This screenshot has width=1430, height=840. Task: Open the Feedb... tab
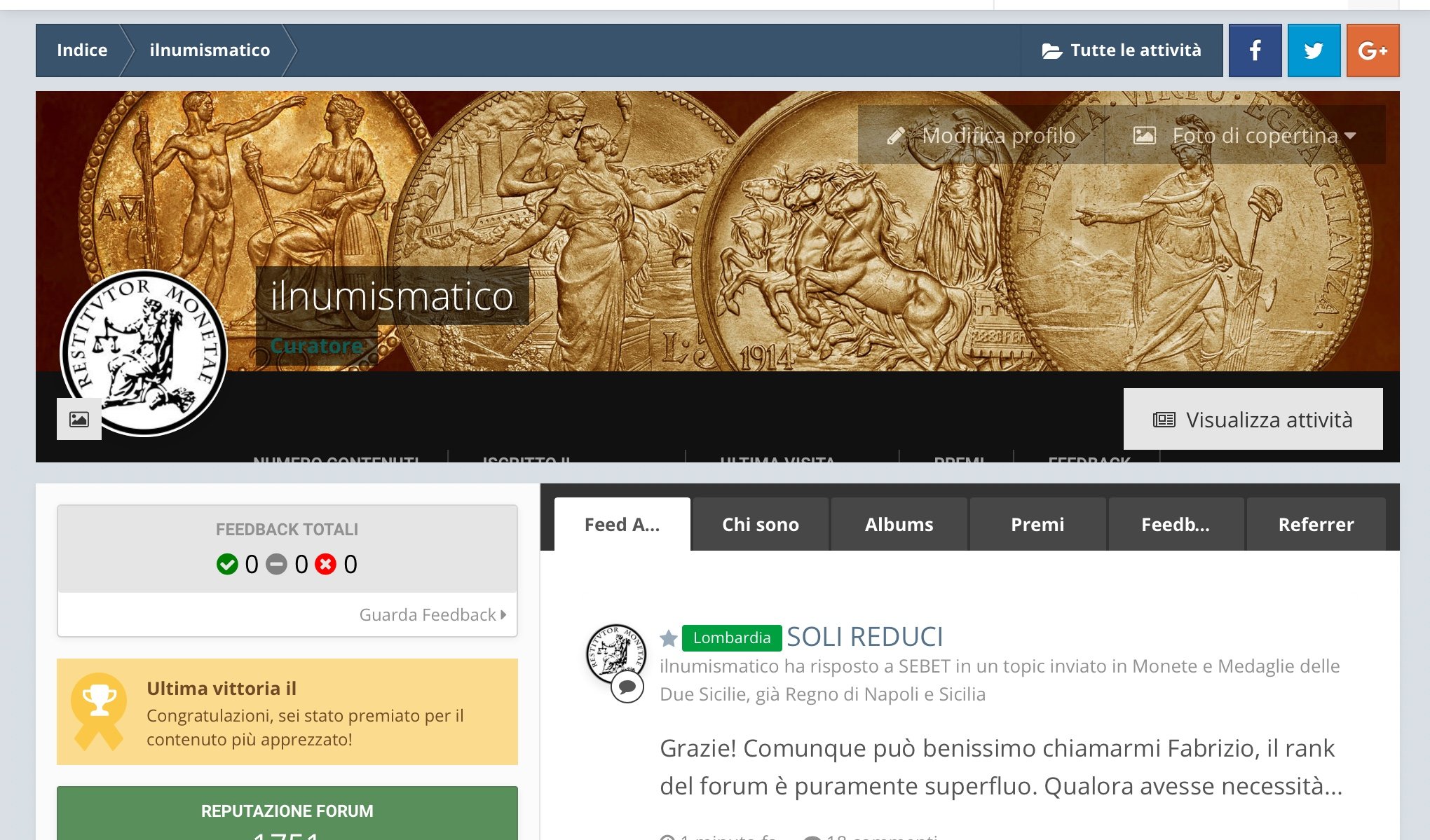[x=1176, y=524]
